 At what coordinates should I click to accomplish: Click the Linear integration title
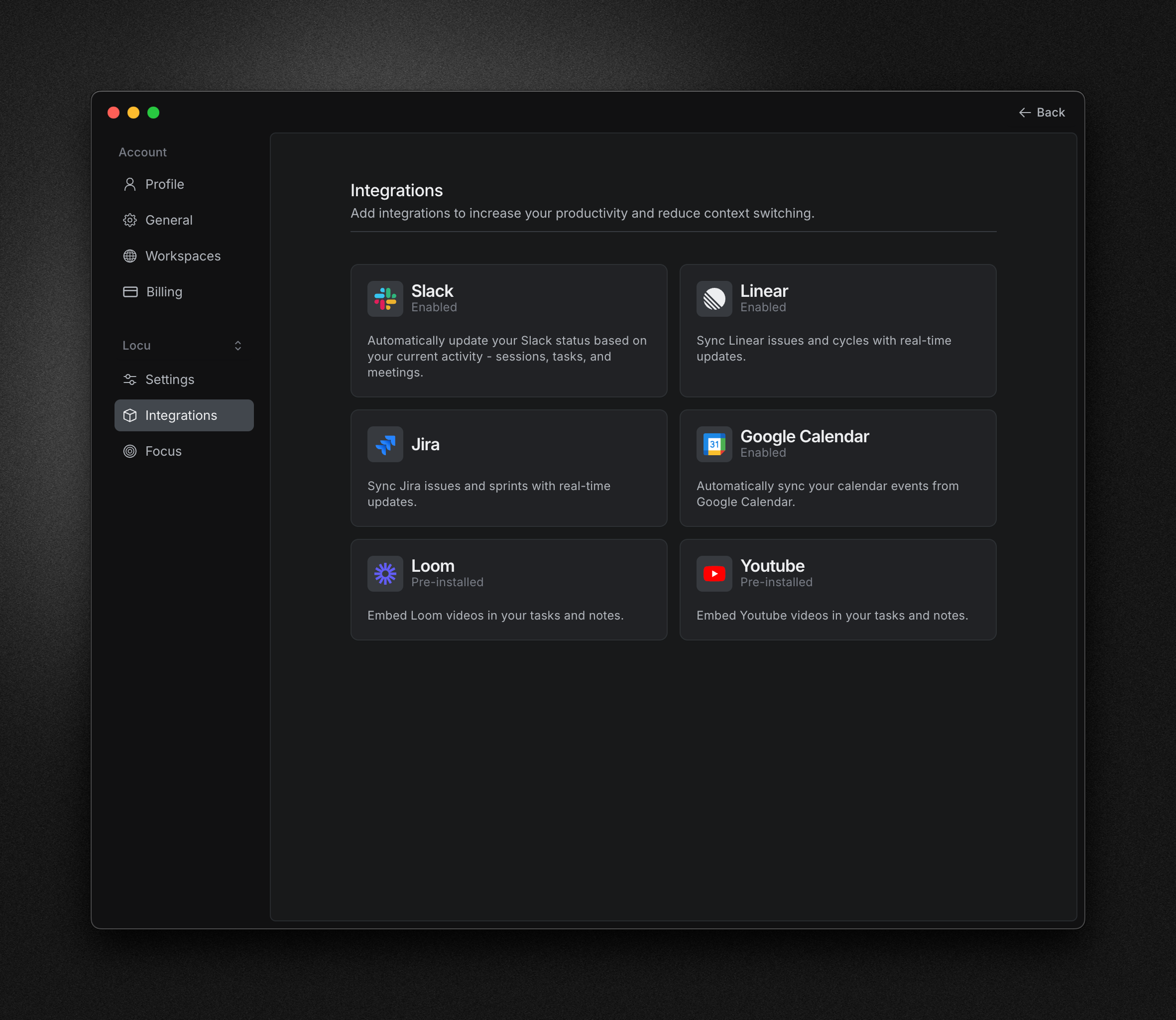(764, 291)
